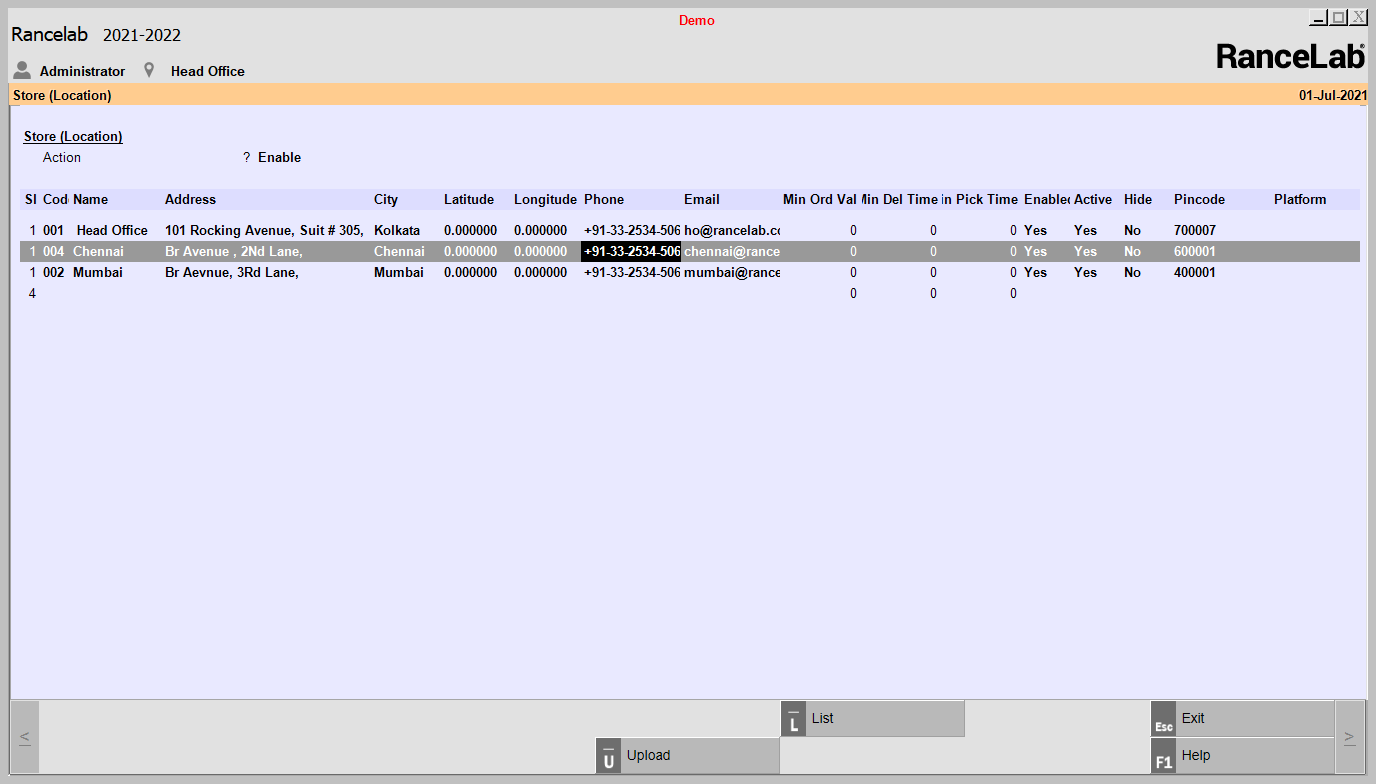Click the Longitude column header
Image resolution: width=1376 pixels, height=784 pixels.
(545, 200)
